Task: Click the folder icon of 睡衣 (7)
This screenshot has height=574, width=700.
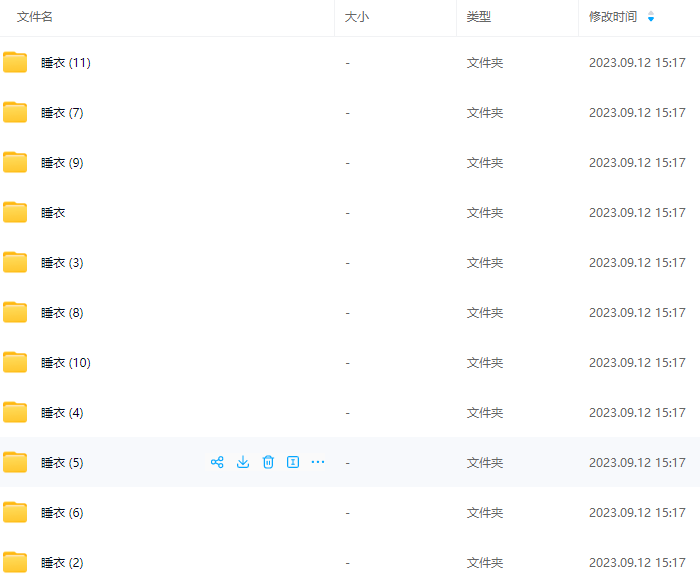Action: click(15, 113)
